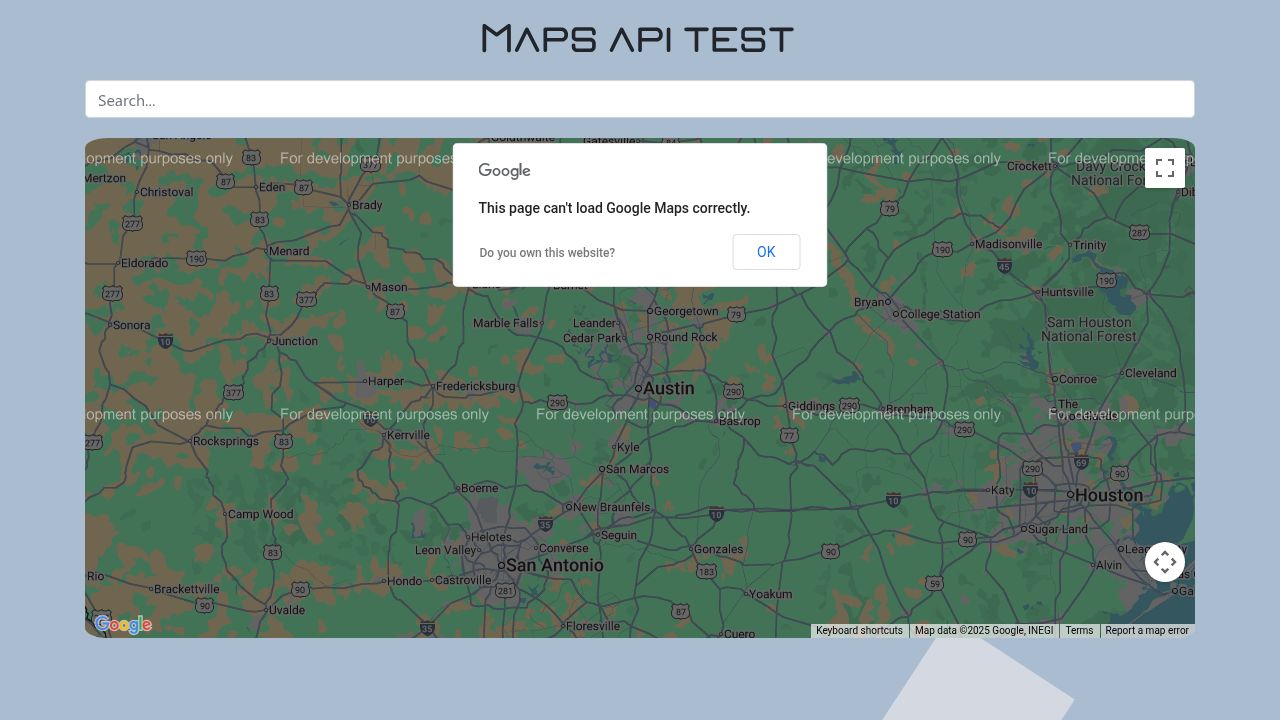Dismiss the dialog with the OK button
Screen dimensions: 1280x720
[766, 252]
